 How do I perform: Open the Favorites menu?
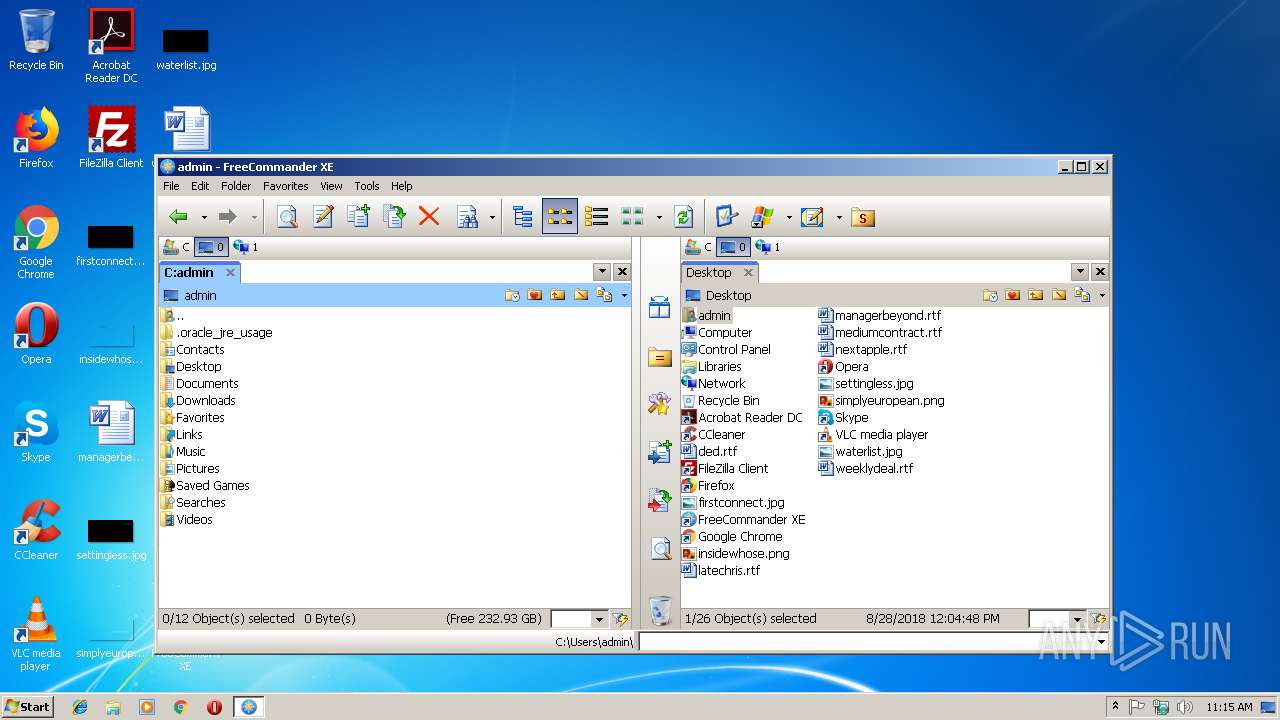tap(285, 186)
